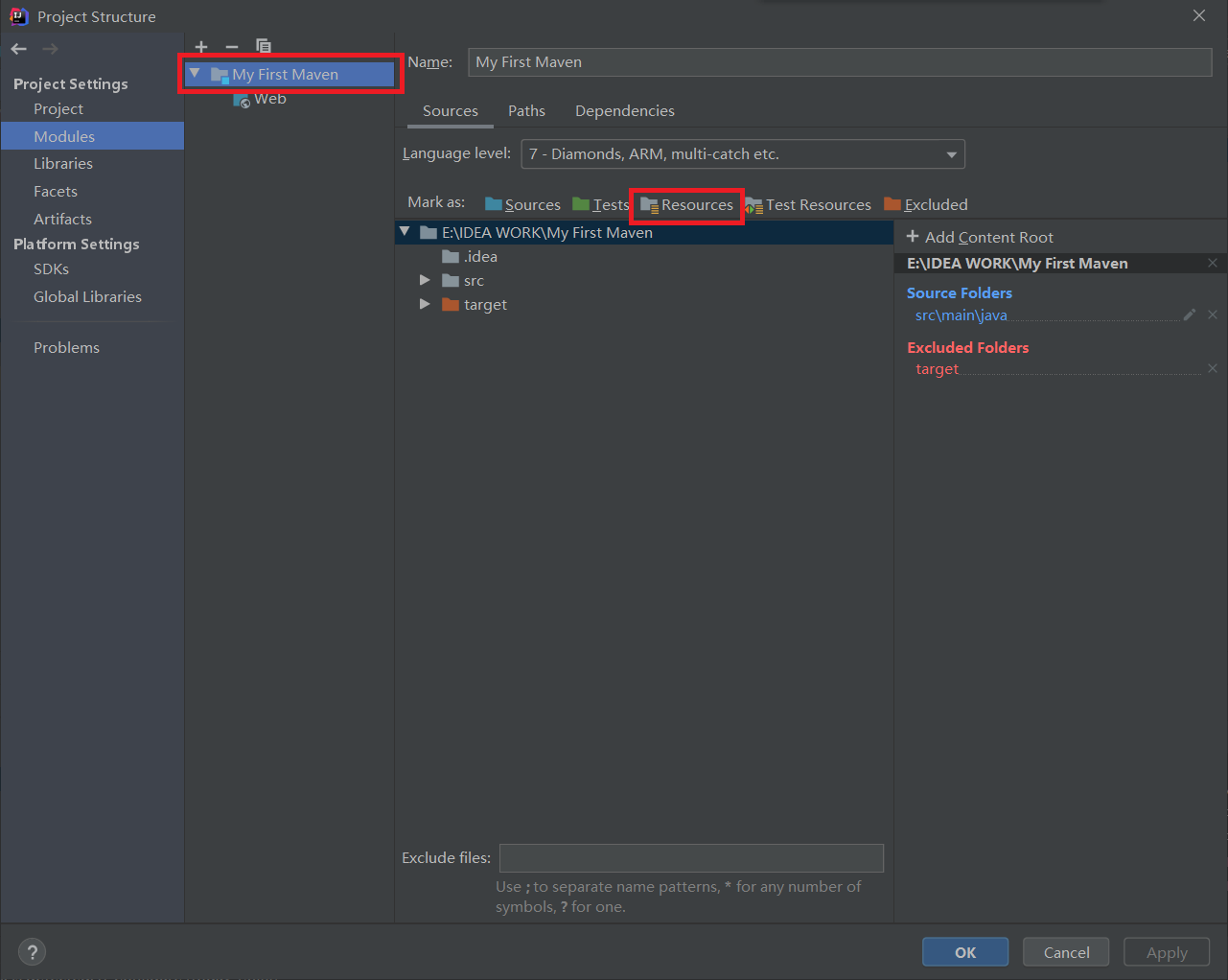Focus the Exclude files field
This screenshot has width=1228, height=980.
(691, 858)
